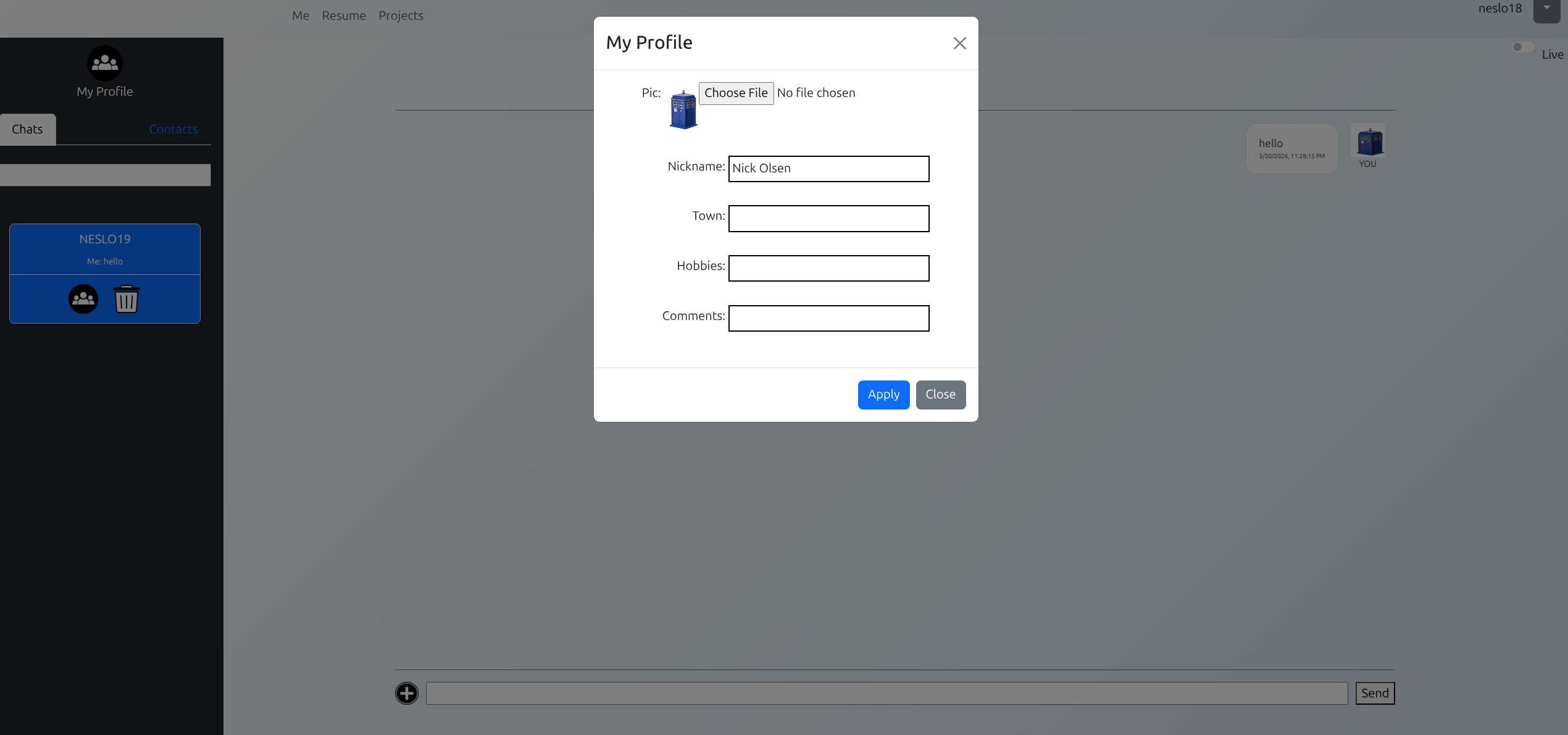Open the Projects navigation link
The height and width of the screenshot is (735, 1568).
[401, 15]
